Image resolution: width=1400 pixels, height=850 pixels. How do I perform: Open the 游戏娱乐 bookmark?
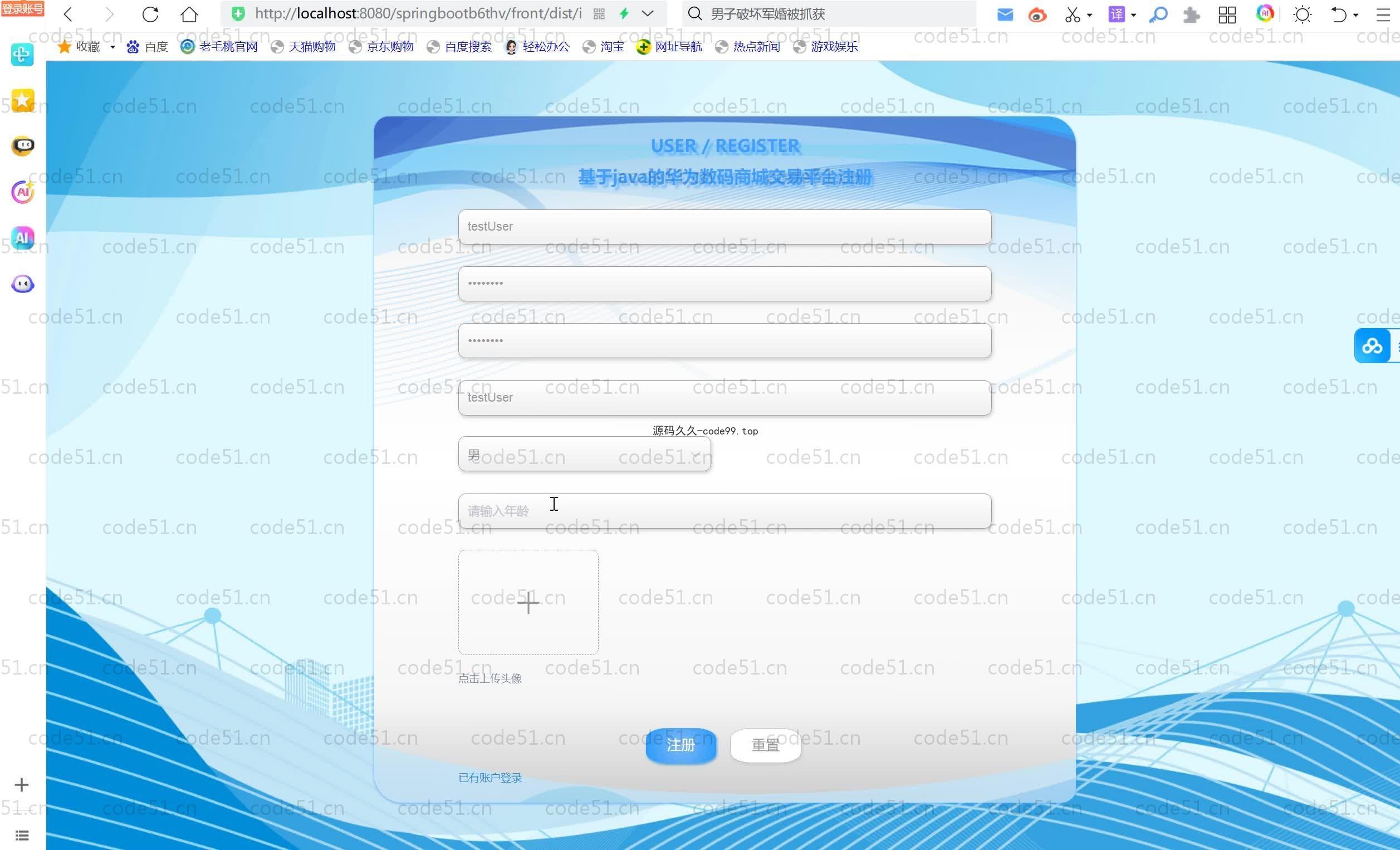tap(825, 47)
